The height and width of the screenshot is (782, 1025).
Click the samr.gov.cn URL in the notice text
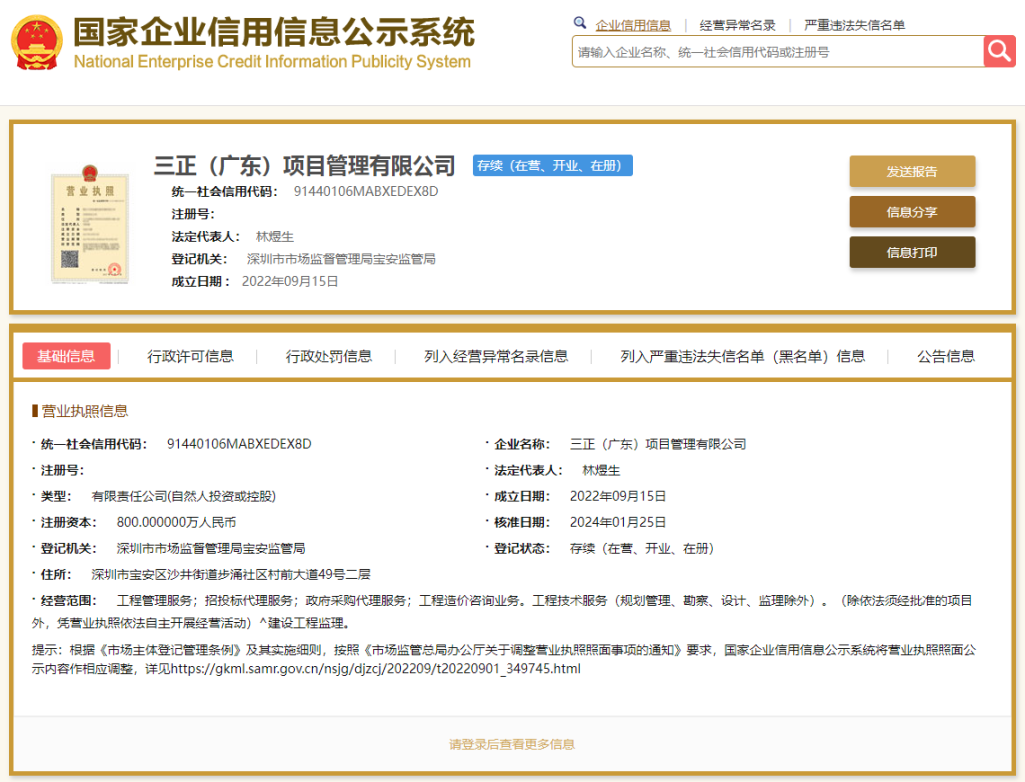[x=376, y=669]
